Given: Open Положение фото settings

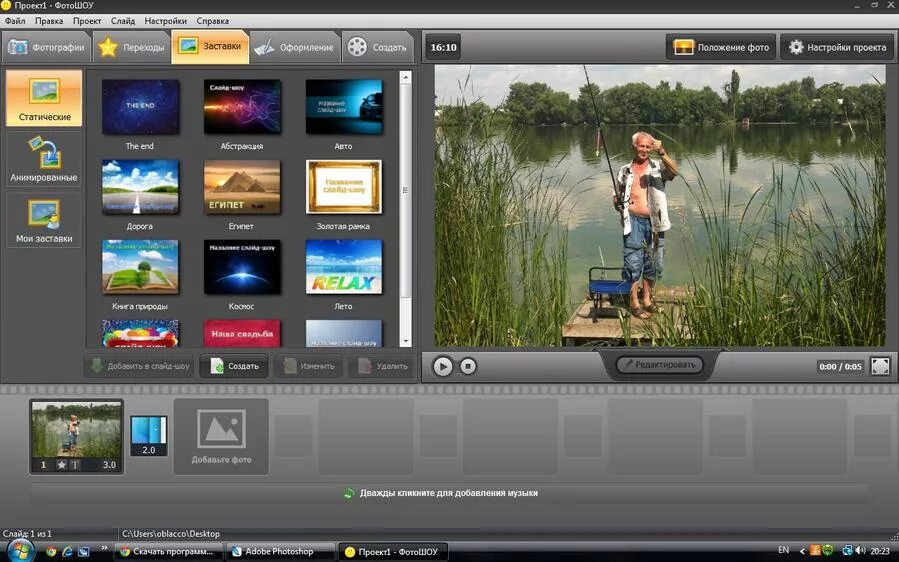Looking at the screenshot, I should pos(721,47).
